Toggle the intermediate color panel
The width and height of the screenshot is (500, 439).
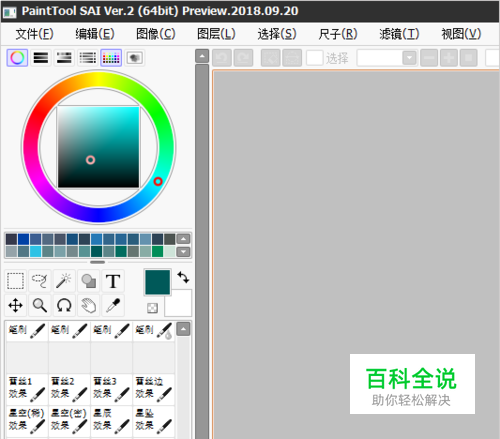pos(88,58)
